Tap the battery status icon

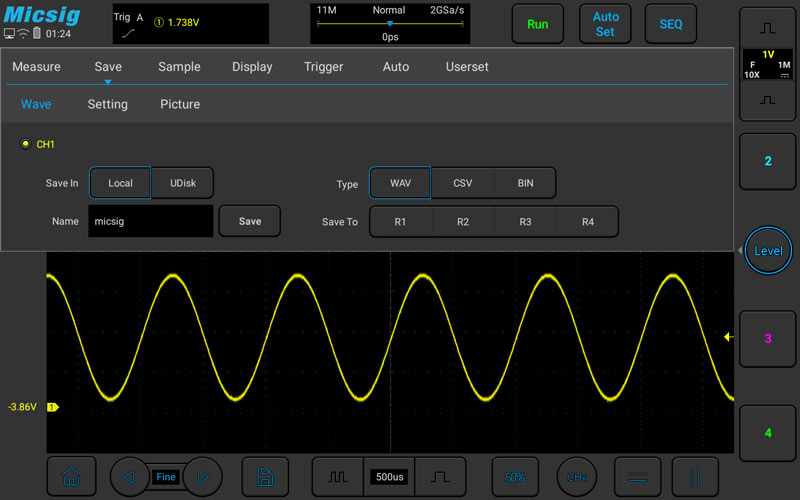pos(37,33)
